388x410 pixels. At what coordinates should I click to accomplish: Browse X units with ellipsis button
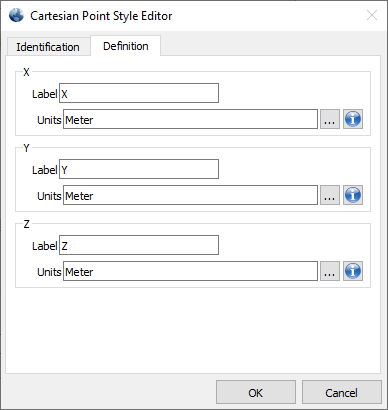[330, 119]
